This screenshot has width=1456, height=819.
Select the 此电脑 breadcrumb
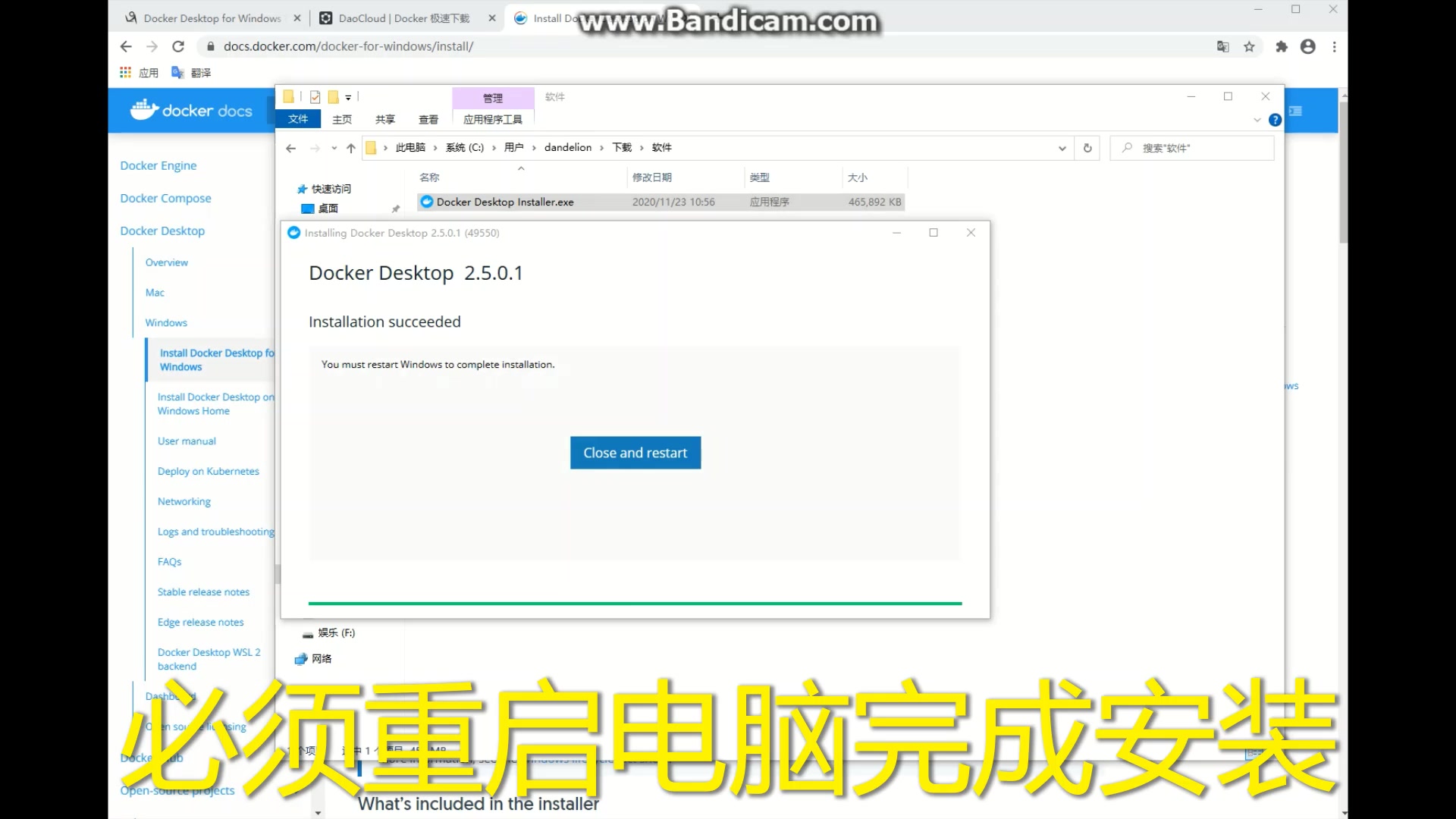pyautogui.click(x=410, y=147)
